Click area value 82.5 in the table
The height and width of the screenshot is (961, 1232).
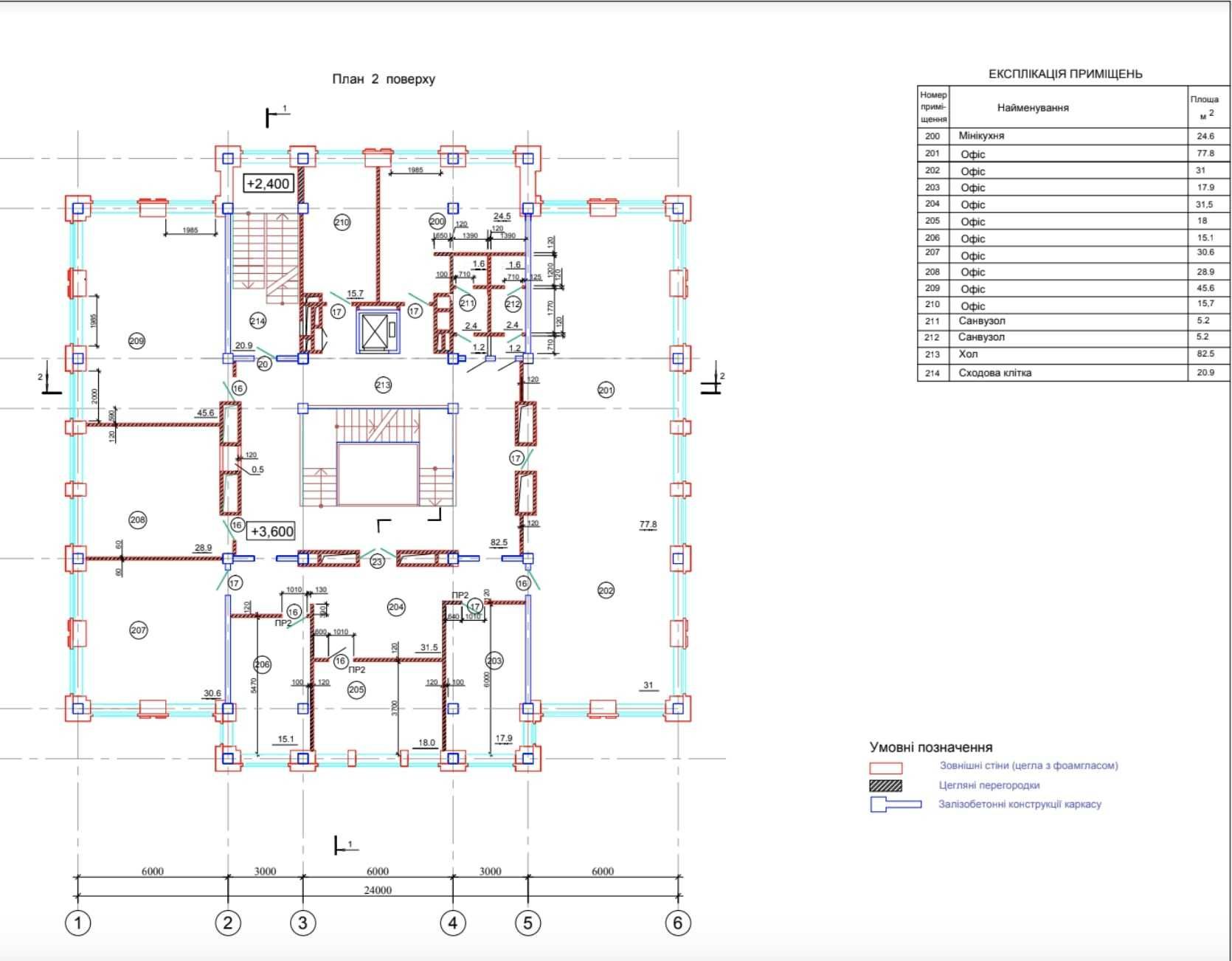(1205, 354)
